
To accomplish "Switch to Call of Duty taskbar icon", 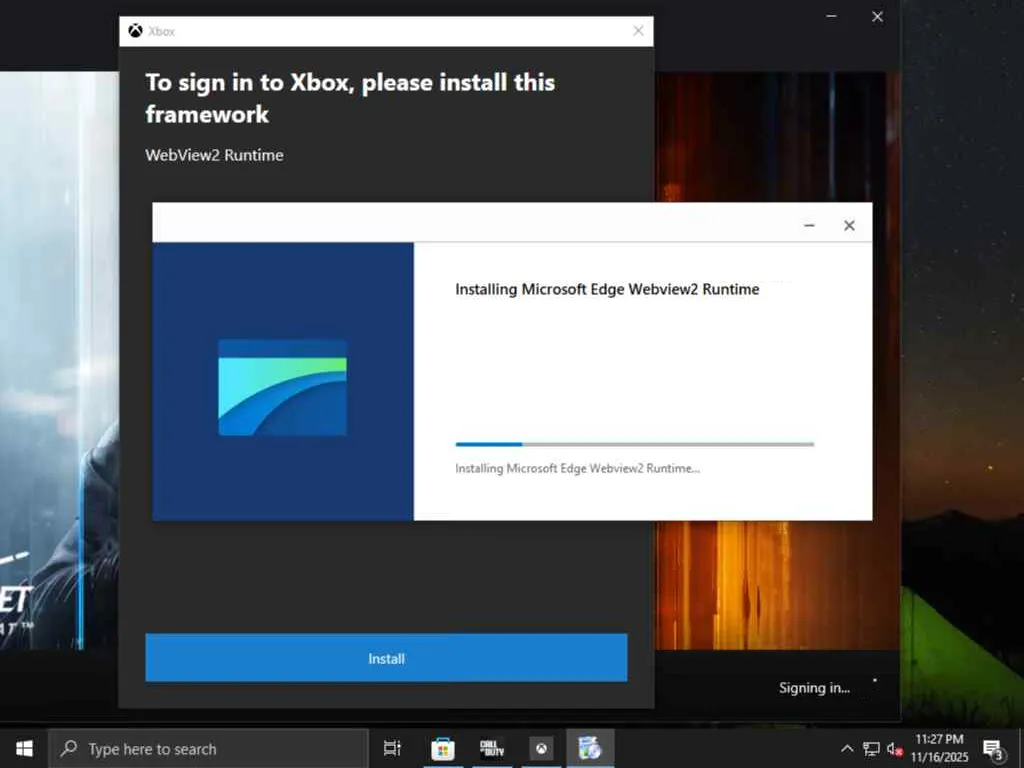I will coord(492,748).
